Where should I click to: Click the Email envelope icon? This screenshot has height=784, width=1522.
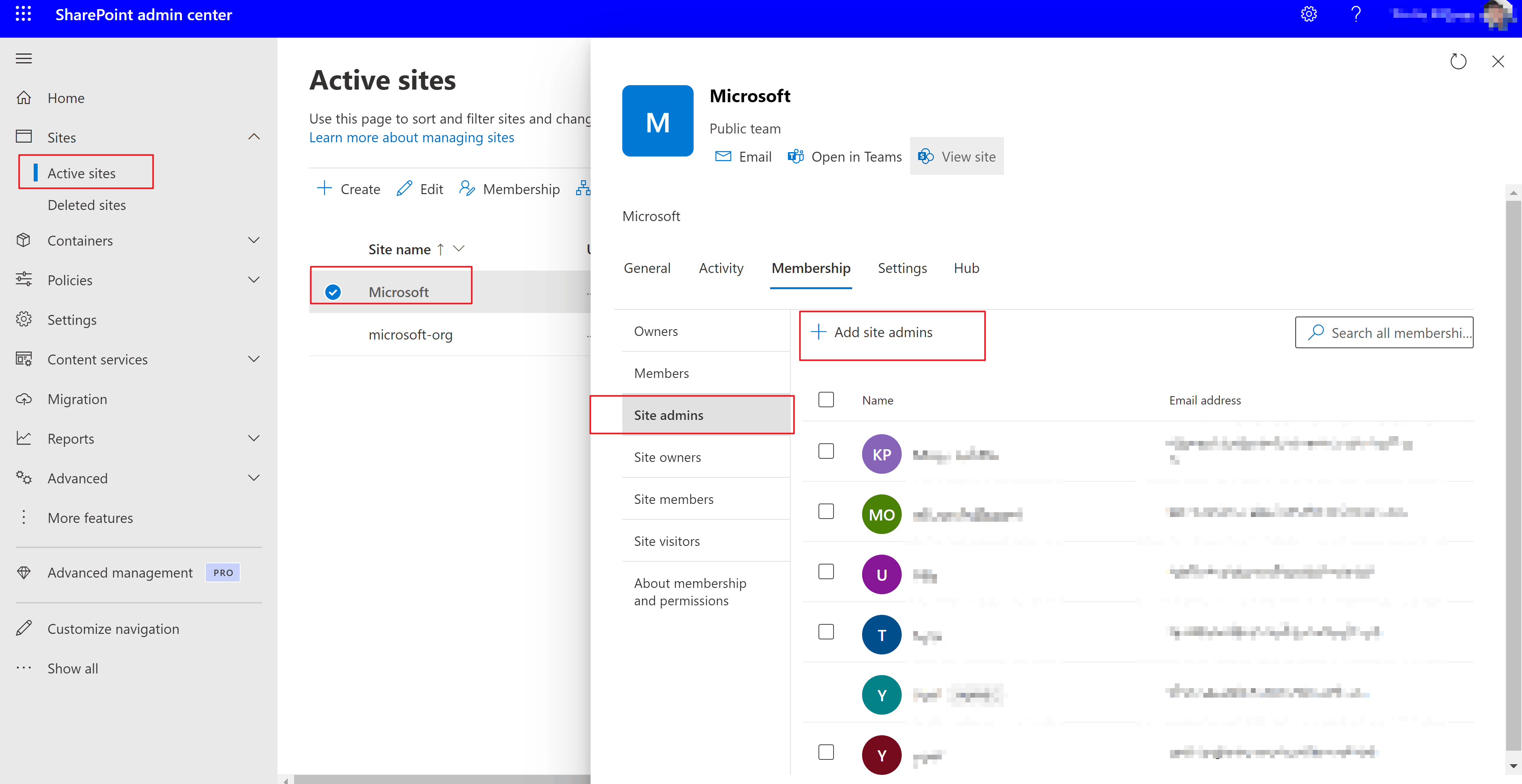click(x=723, y=156)
